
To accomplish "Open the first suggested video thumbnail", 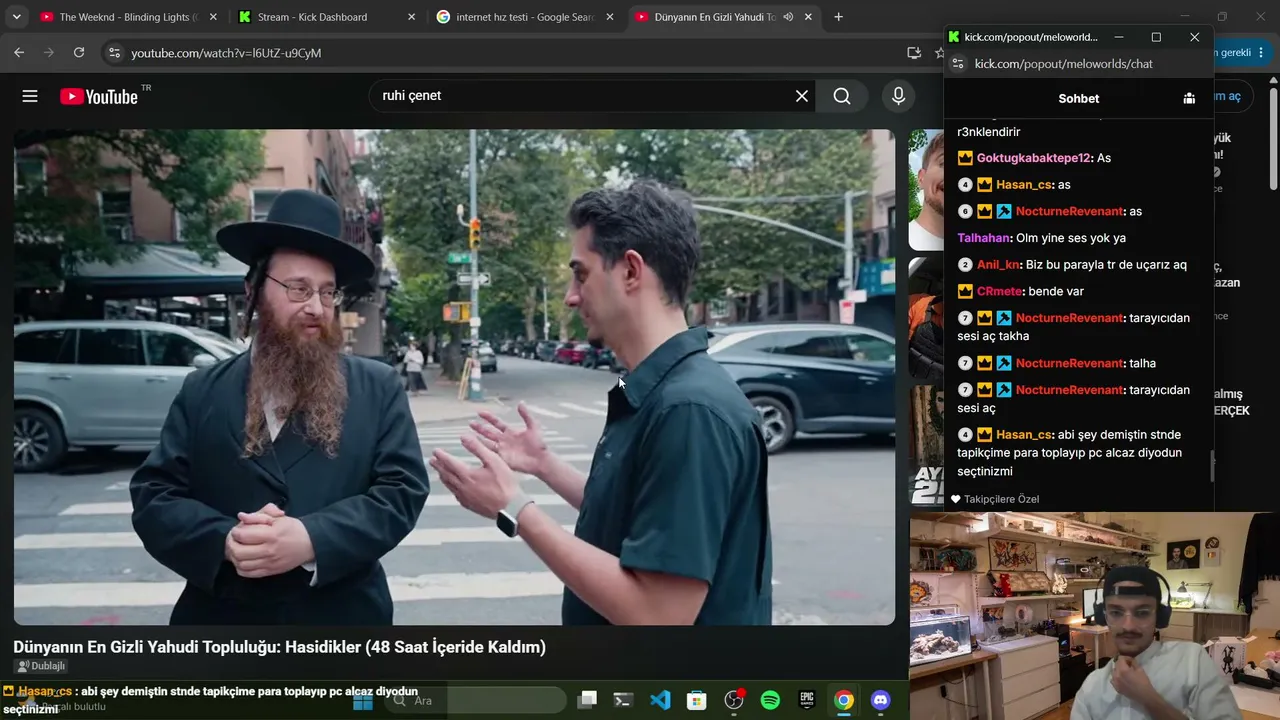I will point(926,190).
